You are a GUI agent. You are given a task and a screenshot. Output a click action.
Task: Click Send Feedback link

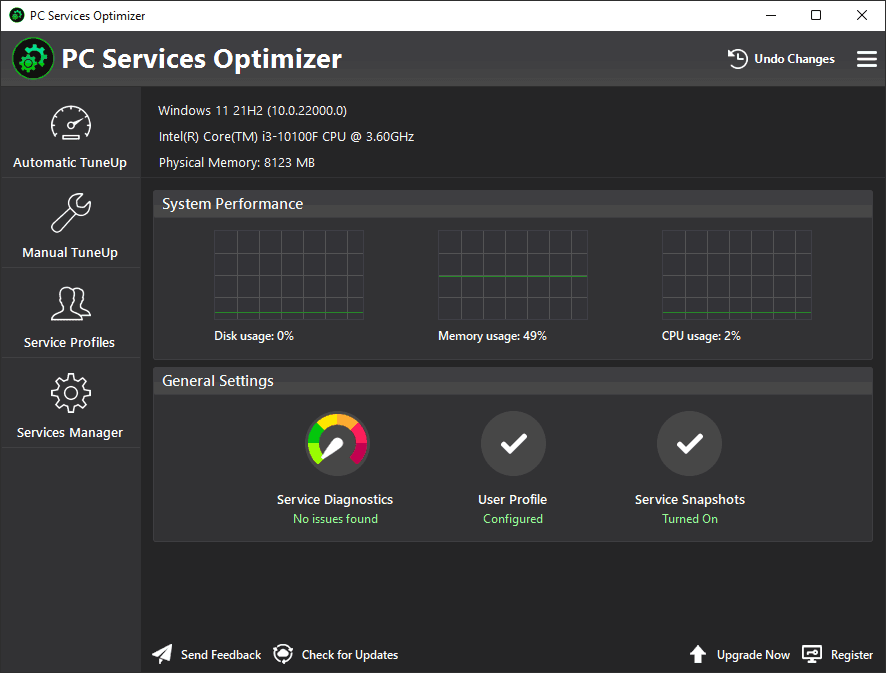[221, 654]
